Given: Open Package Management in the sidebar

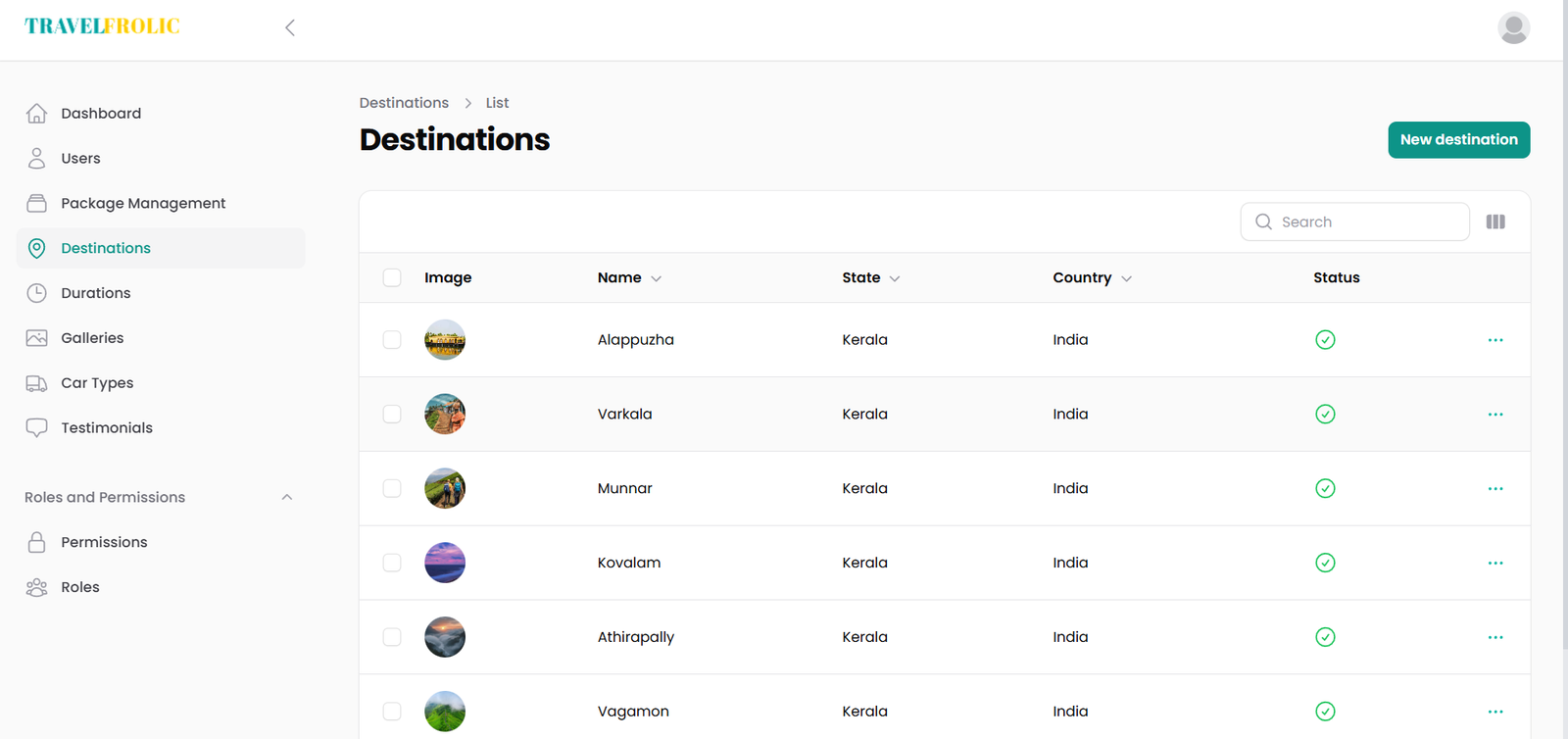Looking at the screenshot, I should click(x=143, y=204).
